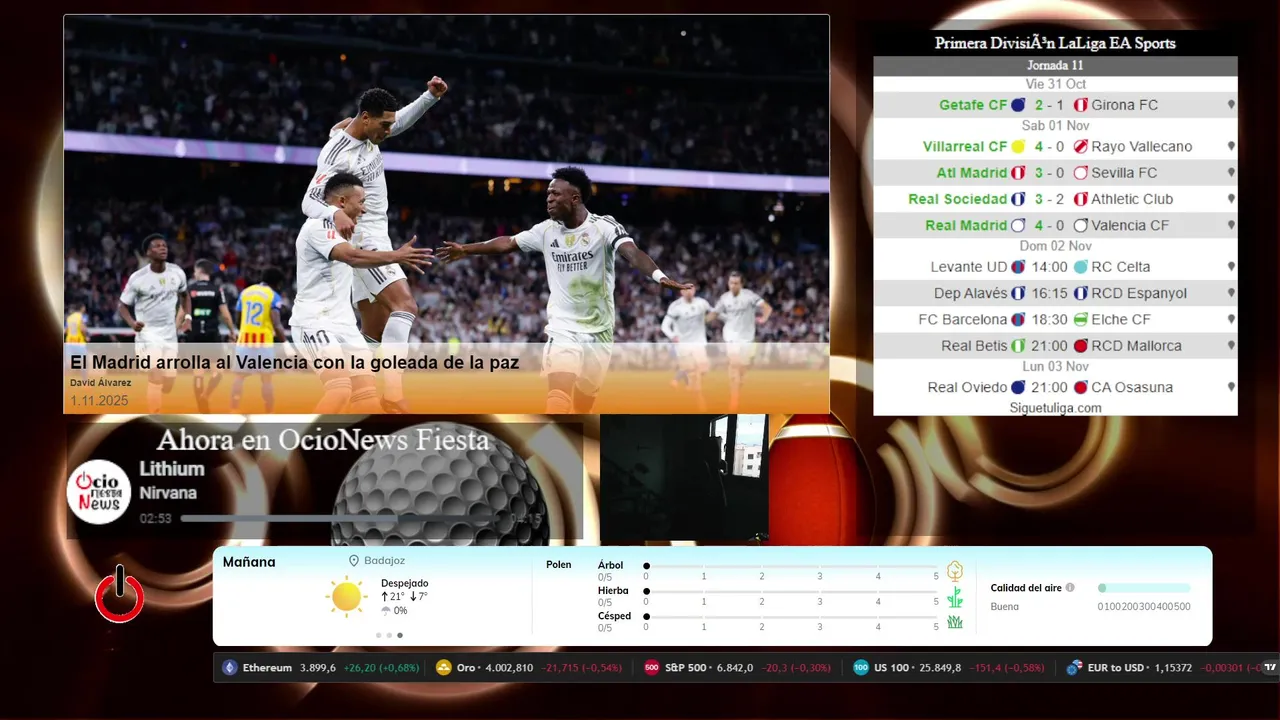Click the Oro gold icon in ticker
The image size is (1280, 720).
(444, 668)
